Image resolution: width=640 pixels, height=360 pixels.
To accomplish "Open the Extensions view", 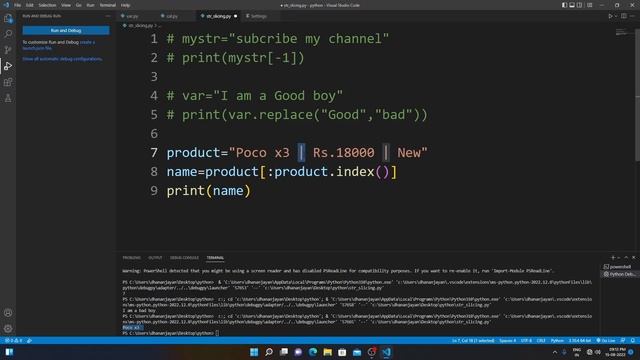I will 8,82.
